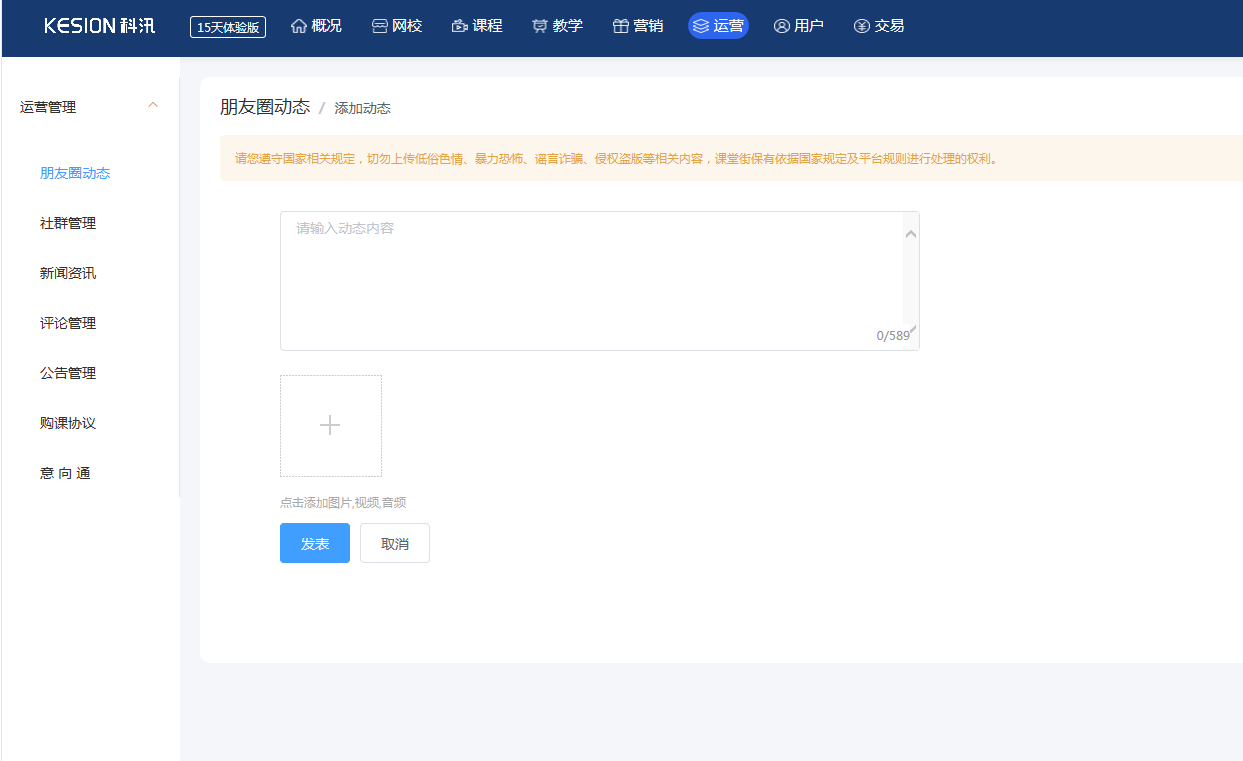Image resolution: width=1243 pixels, height=761 pixels.
Task: Click the plus icon to add media
Action: (330, 426)
